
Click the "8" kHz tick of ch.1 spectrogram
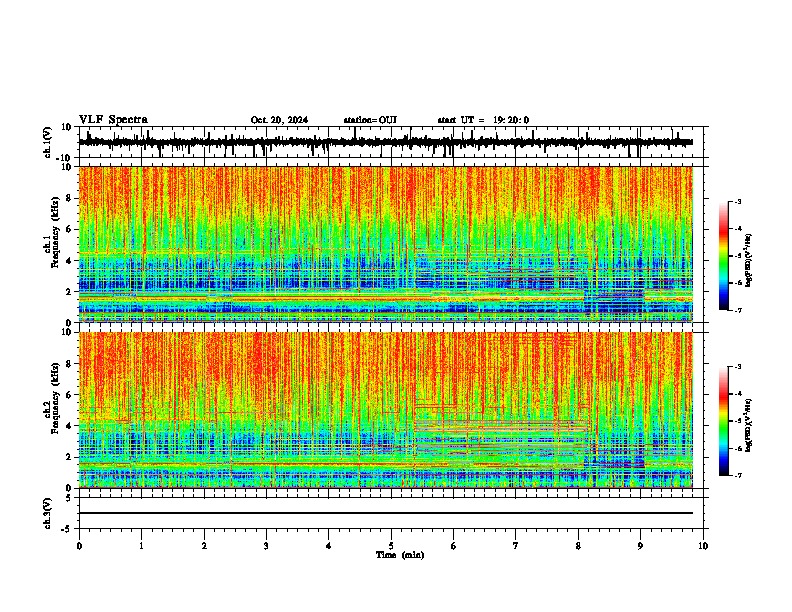pos(70,198)
